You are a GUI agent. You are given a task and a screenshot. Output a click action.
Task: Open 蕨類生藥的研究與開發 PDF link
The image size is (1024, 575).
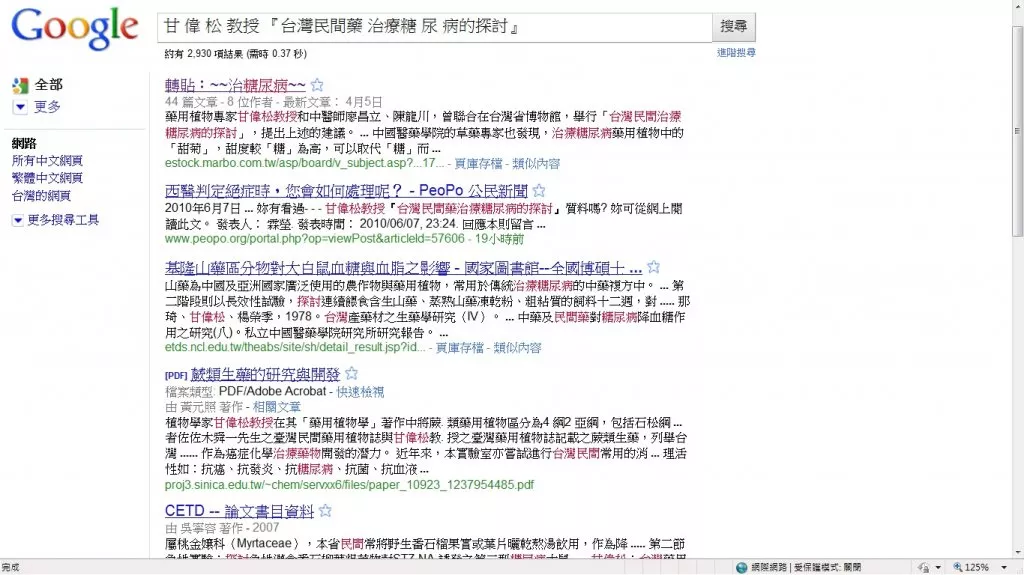265,374
